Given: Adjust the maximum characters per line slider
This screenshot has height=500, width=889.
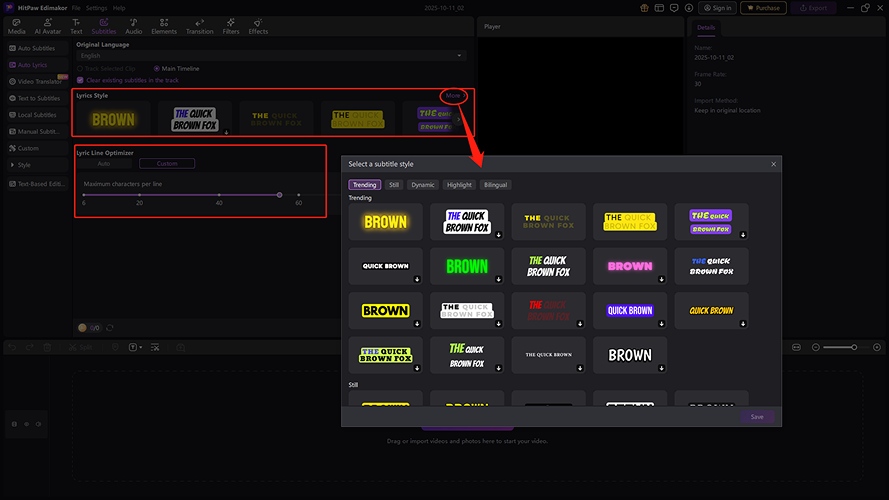Looking at the screenshot, I should 279,195.
